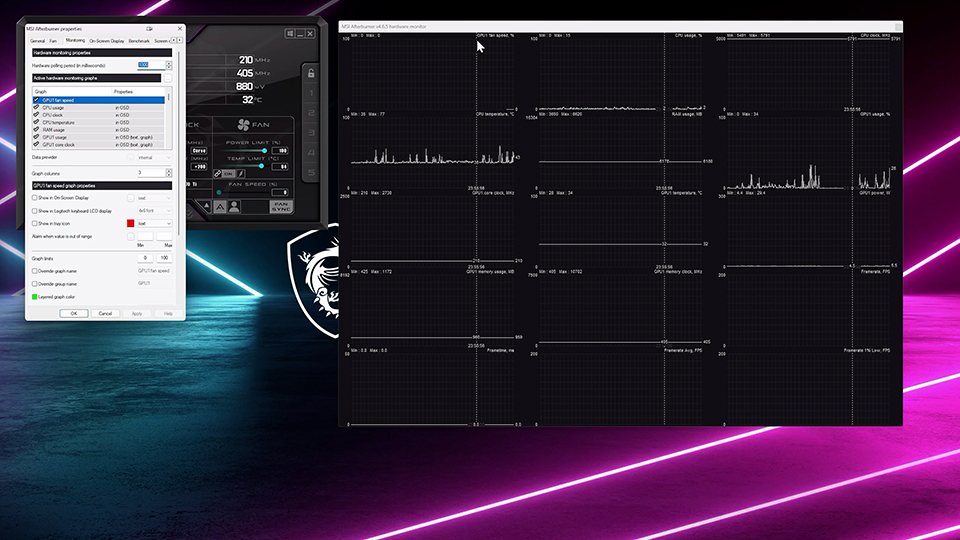
Task: Open the Data provider dropdown
Action: tap(151, 157)
